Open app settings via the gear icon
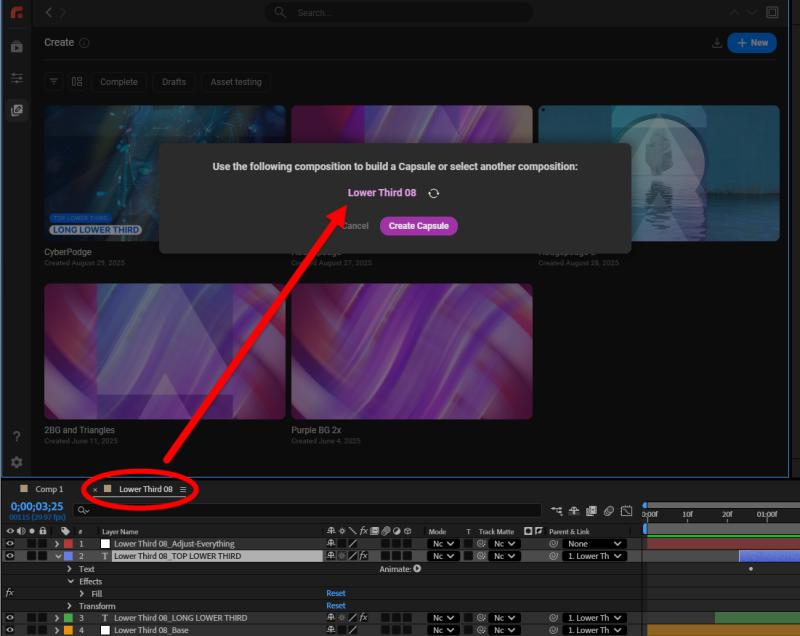The height and width of the screenshot is (636, 800). (16, 462)
